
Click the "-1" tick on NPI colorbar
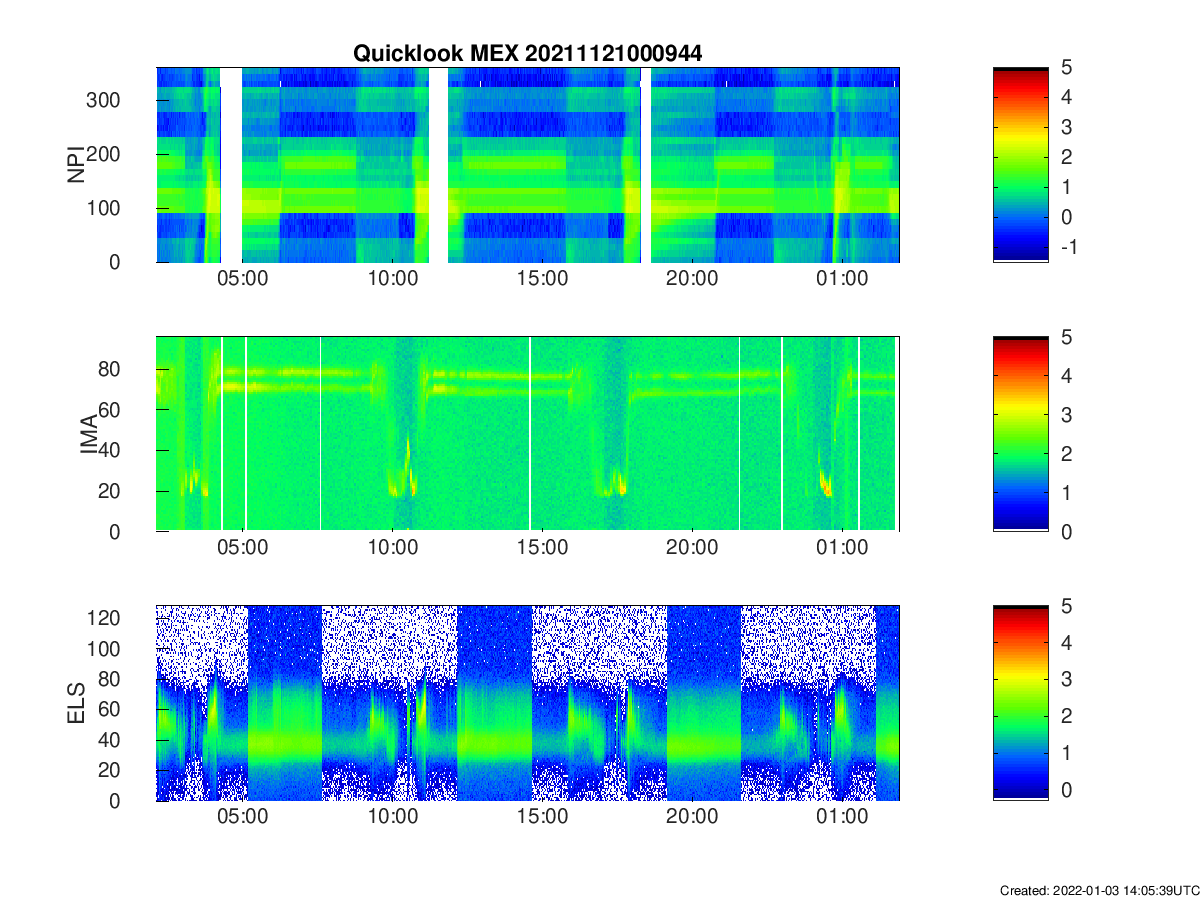[x=1067, y=246]
